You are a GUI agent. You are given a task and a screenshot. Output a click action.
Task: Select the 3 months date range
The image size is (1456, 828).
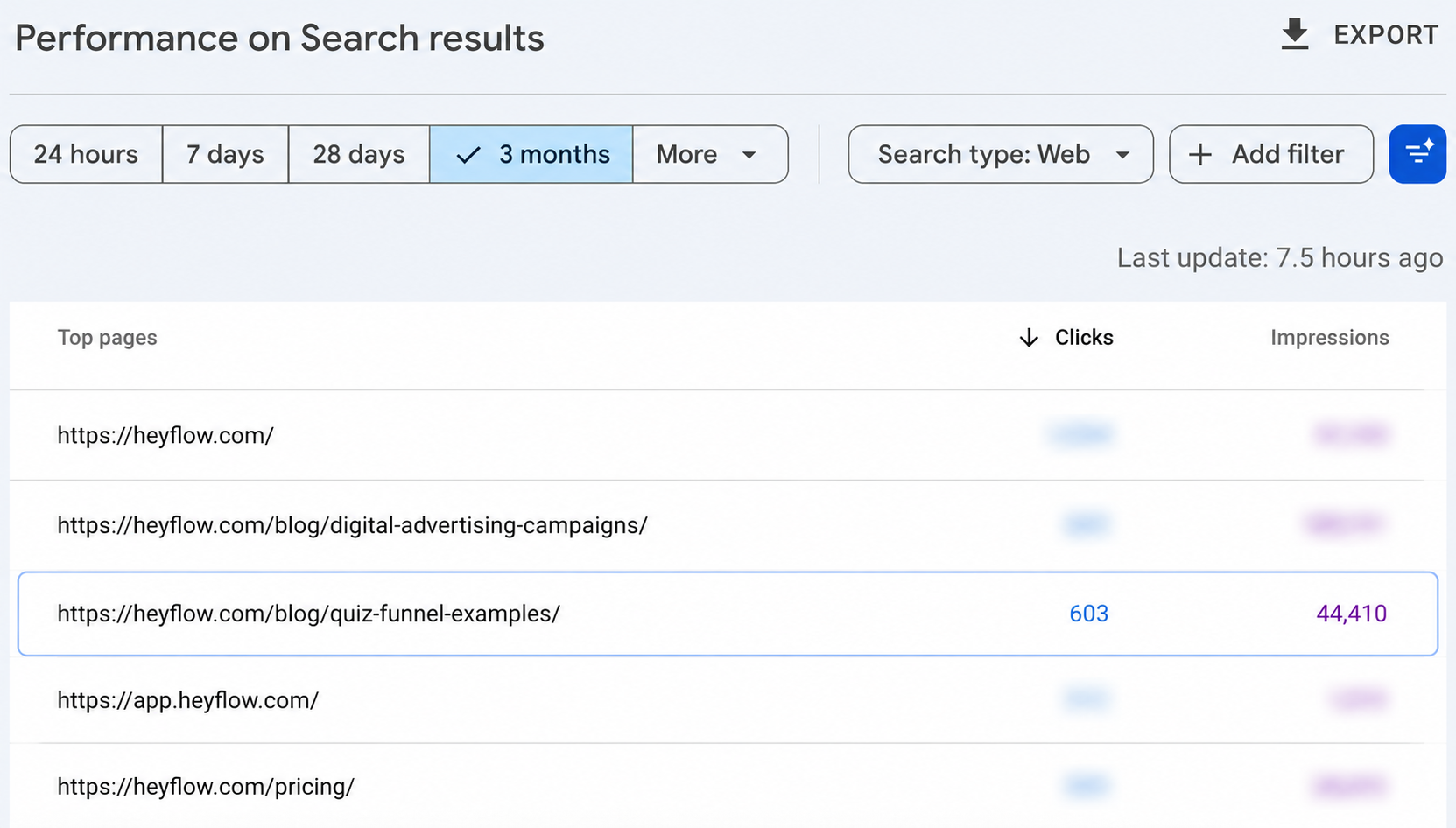pos(531,154)
